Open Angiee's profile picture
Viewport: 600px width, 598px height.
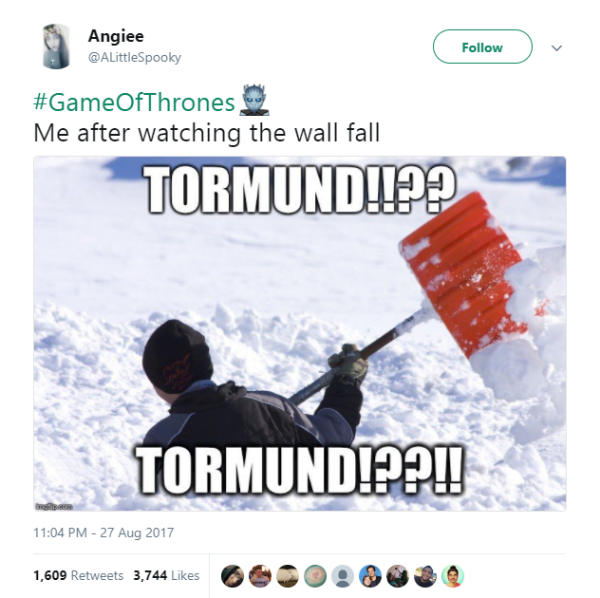(x=56, y=46)
